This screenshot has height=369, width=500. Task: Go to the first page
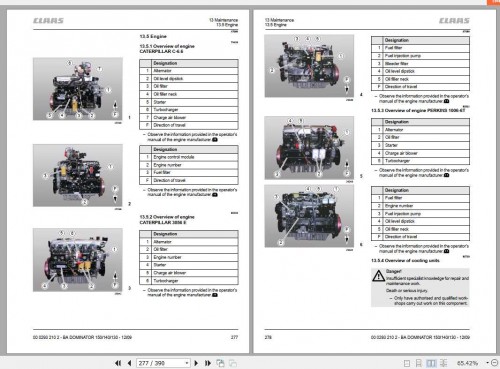pyautogui.click(x=118, y=363)
